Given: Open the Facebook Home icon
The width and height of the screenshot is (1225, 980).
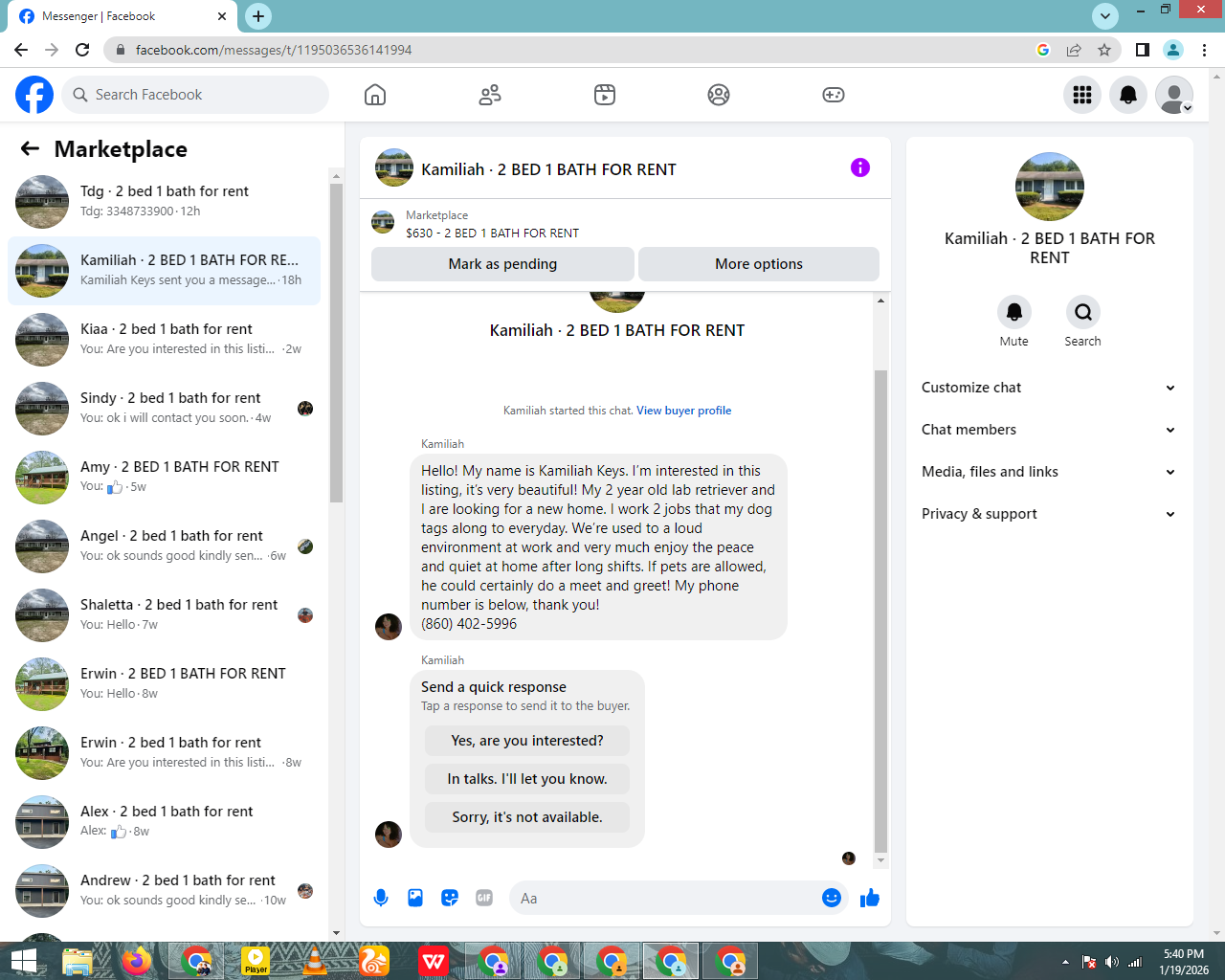Looking at the screenshot, I should click(x=375, y=95).
